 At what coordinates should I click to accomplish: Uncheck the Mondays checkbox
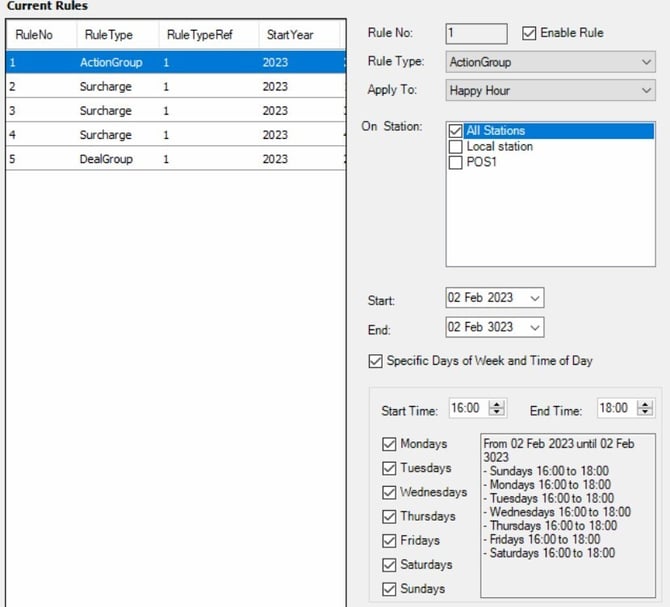coord(389,444)
